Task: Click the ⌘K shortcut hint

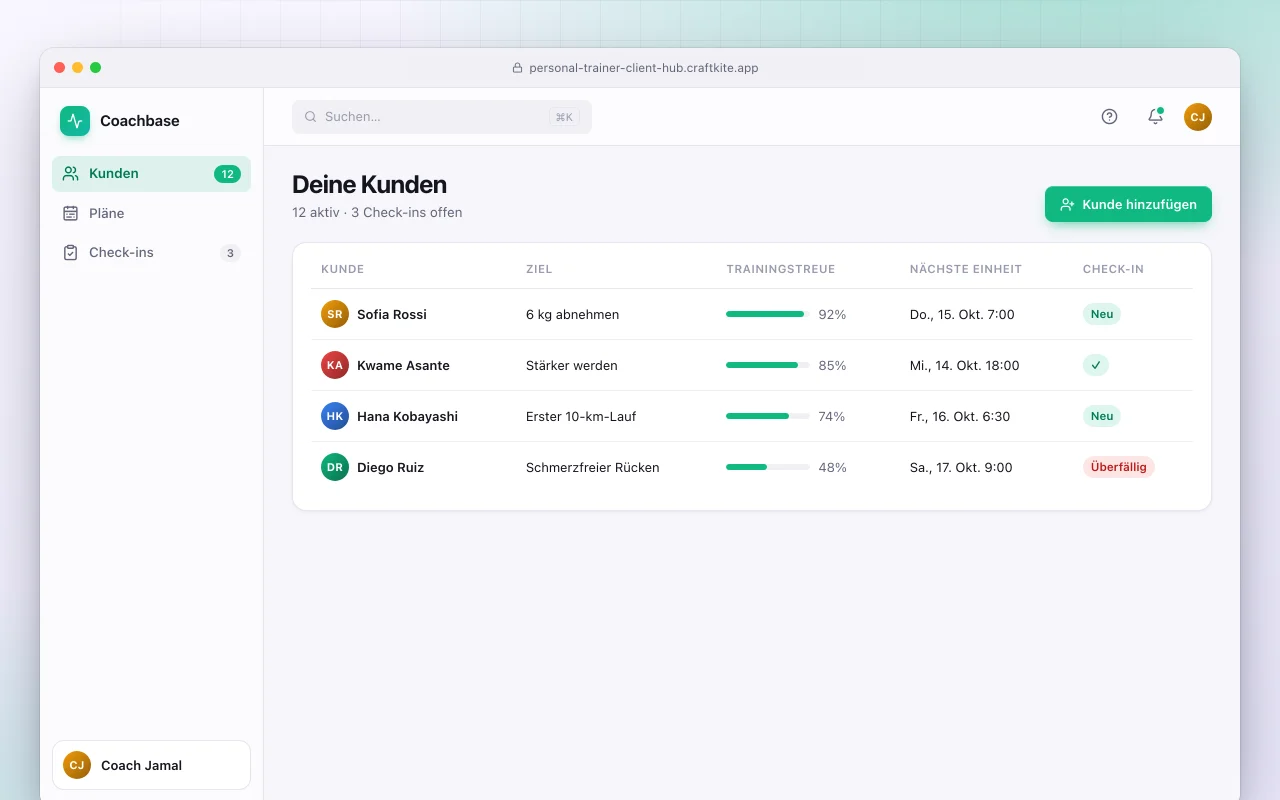Action: pyautogui.click(x=564, y=117)
